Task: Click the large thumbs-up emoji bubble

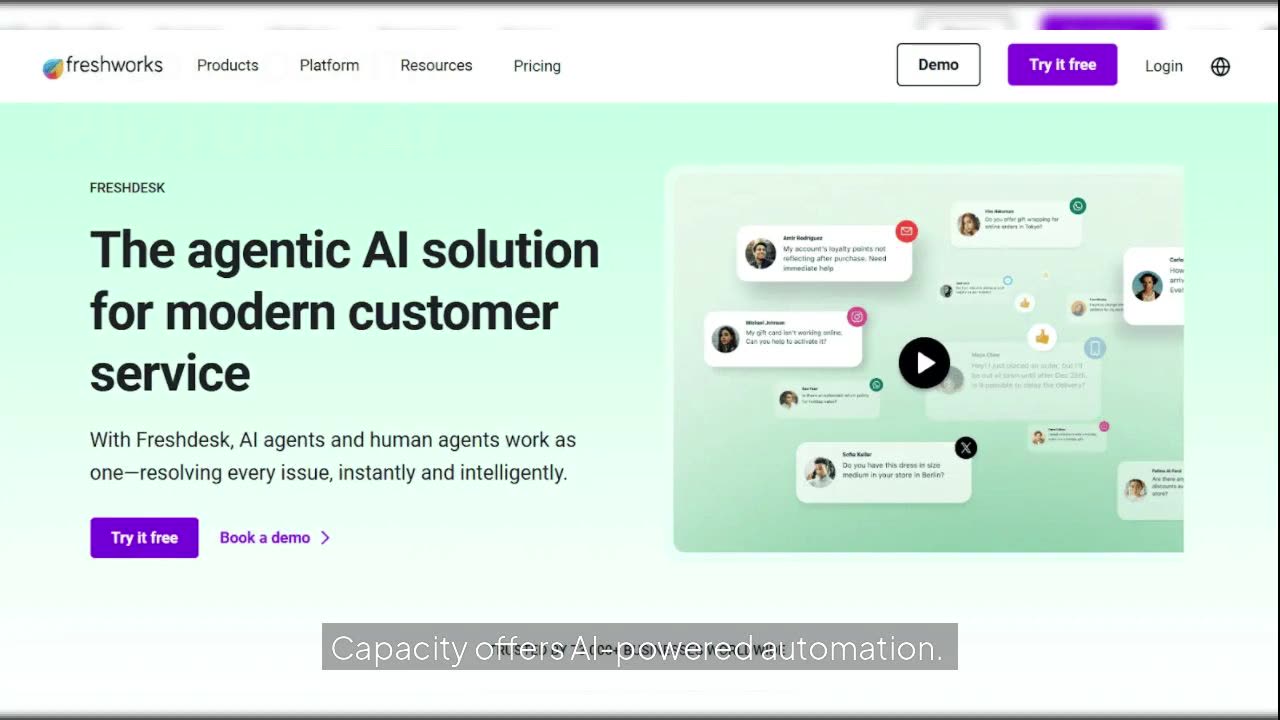Action: (1043, 337)
